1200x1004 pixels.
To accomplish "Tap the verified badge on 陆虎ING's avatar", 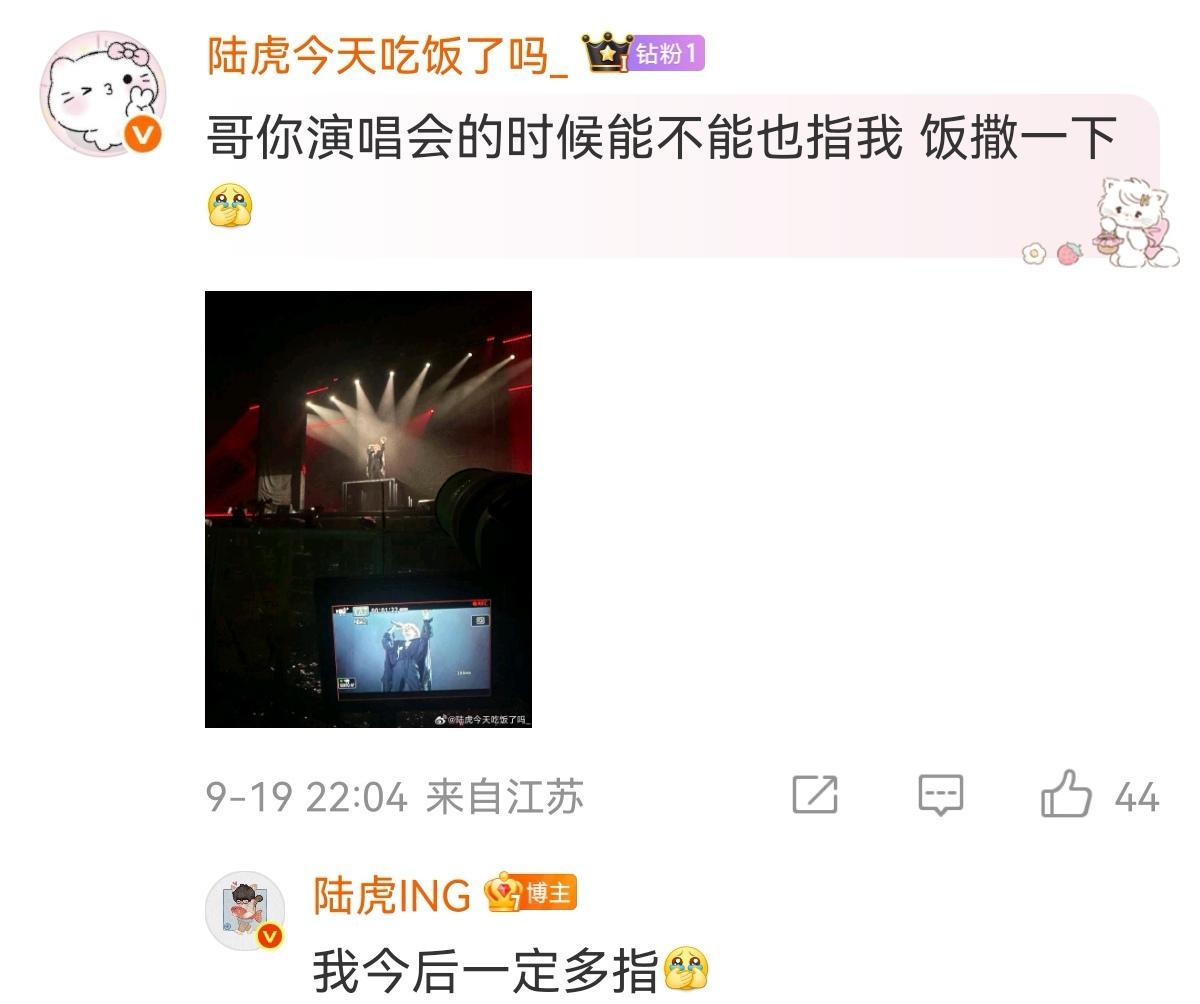I will click(x=270, y=936).
